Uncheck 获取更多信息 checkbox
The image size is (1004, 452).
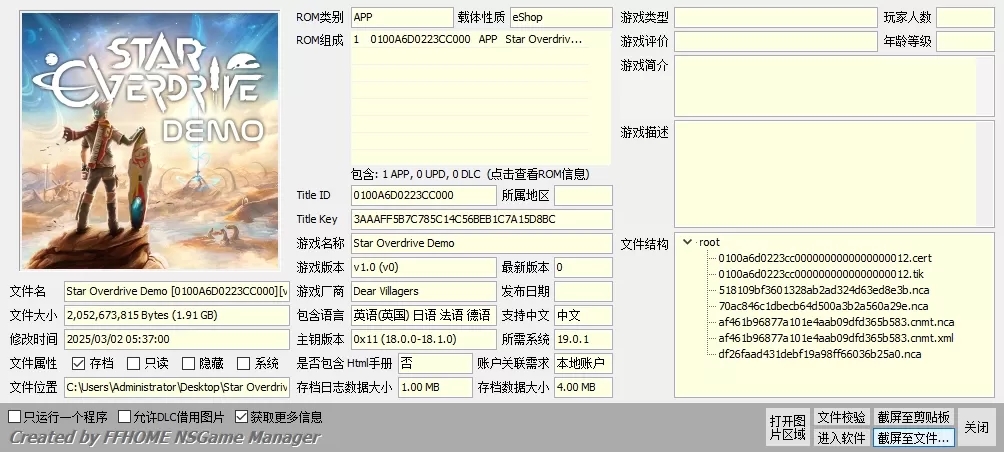(242, 417)
